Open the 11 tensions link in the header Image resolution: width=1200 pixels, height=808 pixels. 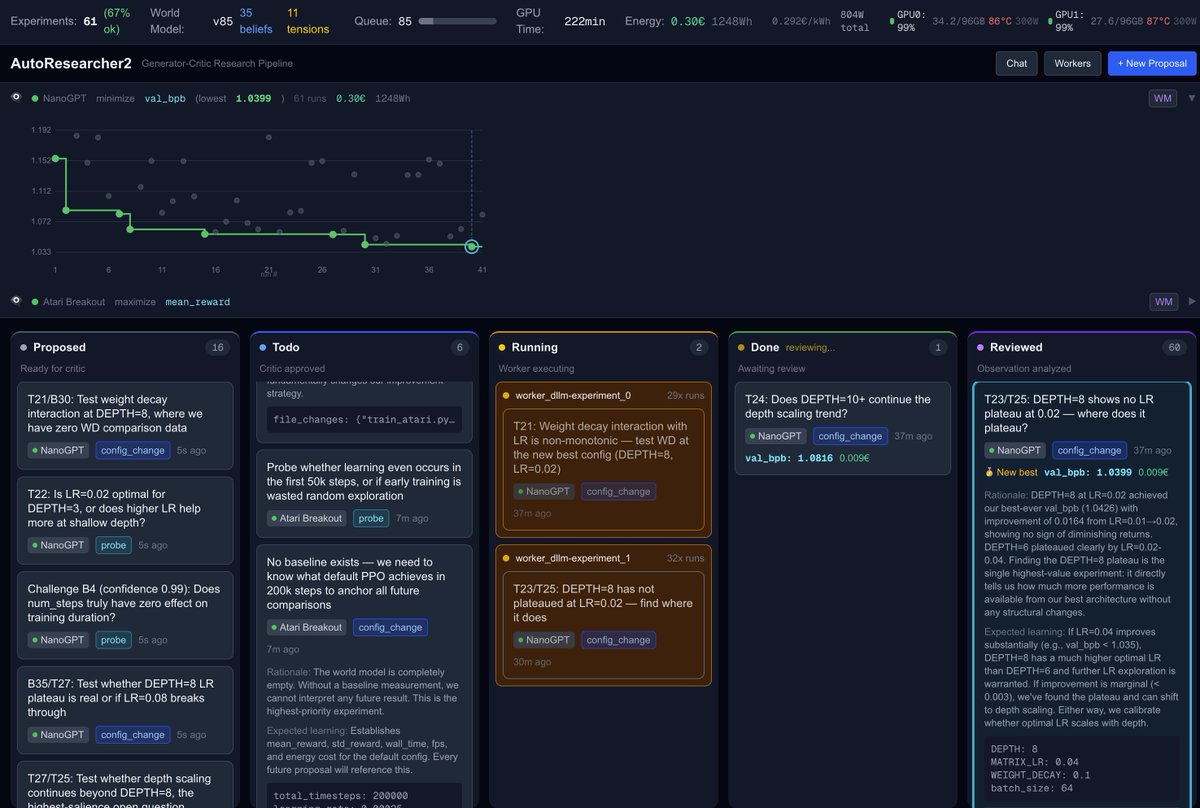click(x=308, y=22)
